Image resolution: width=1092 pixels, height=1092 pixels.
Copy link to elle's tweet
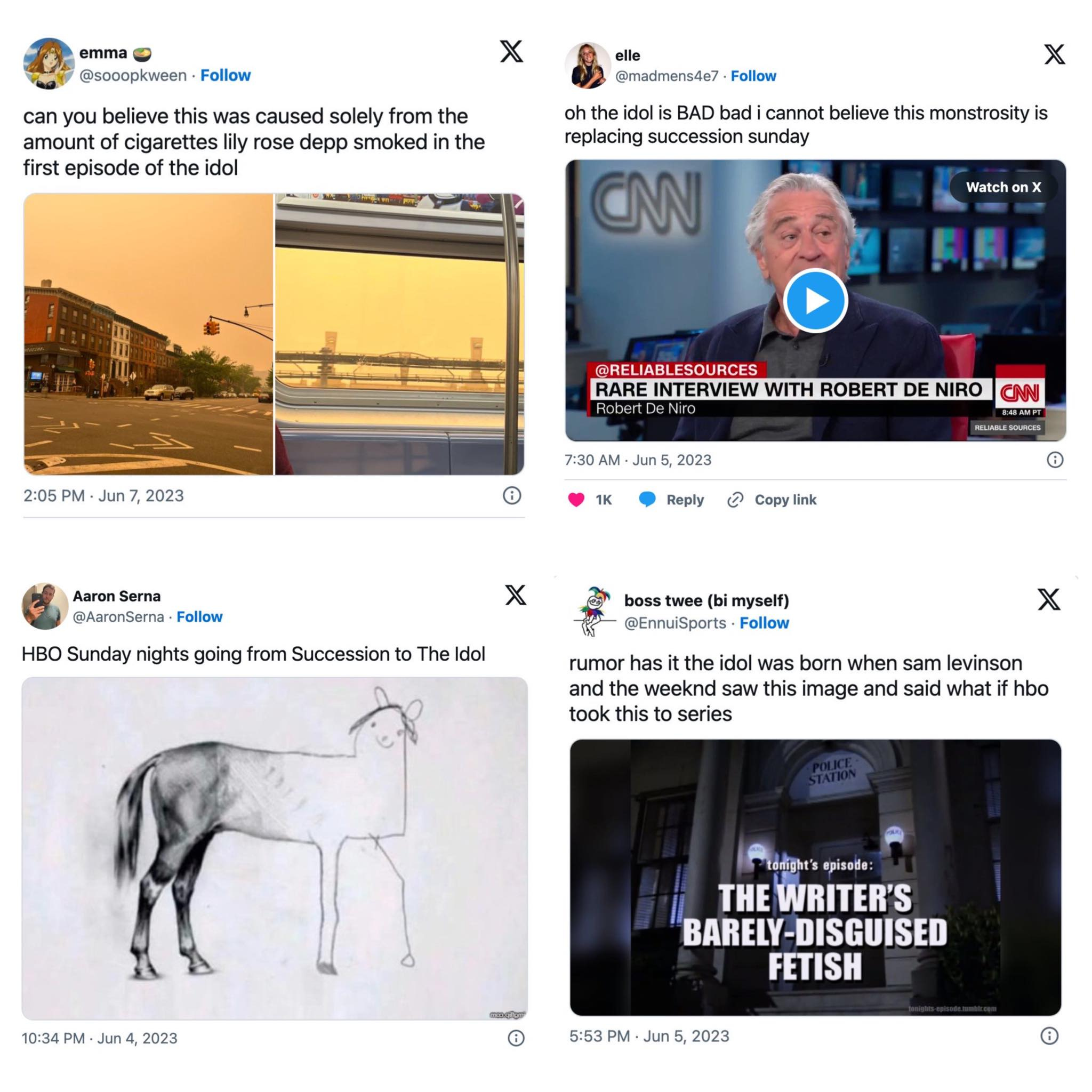[772, 500]
